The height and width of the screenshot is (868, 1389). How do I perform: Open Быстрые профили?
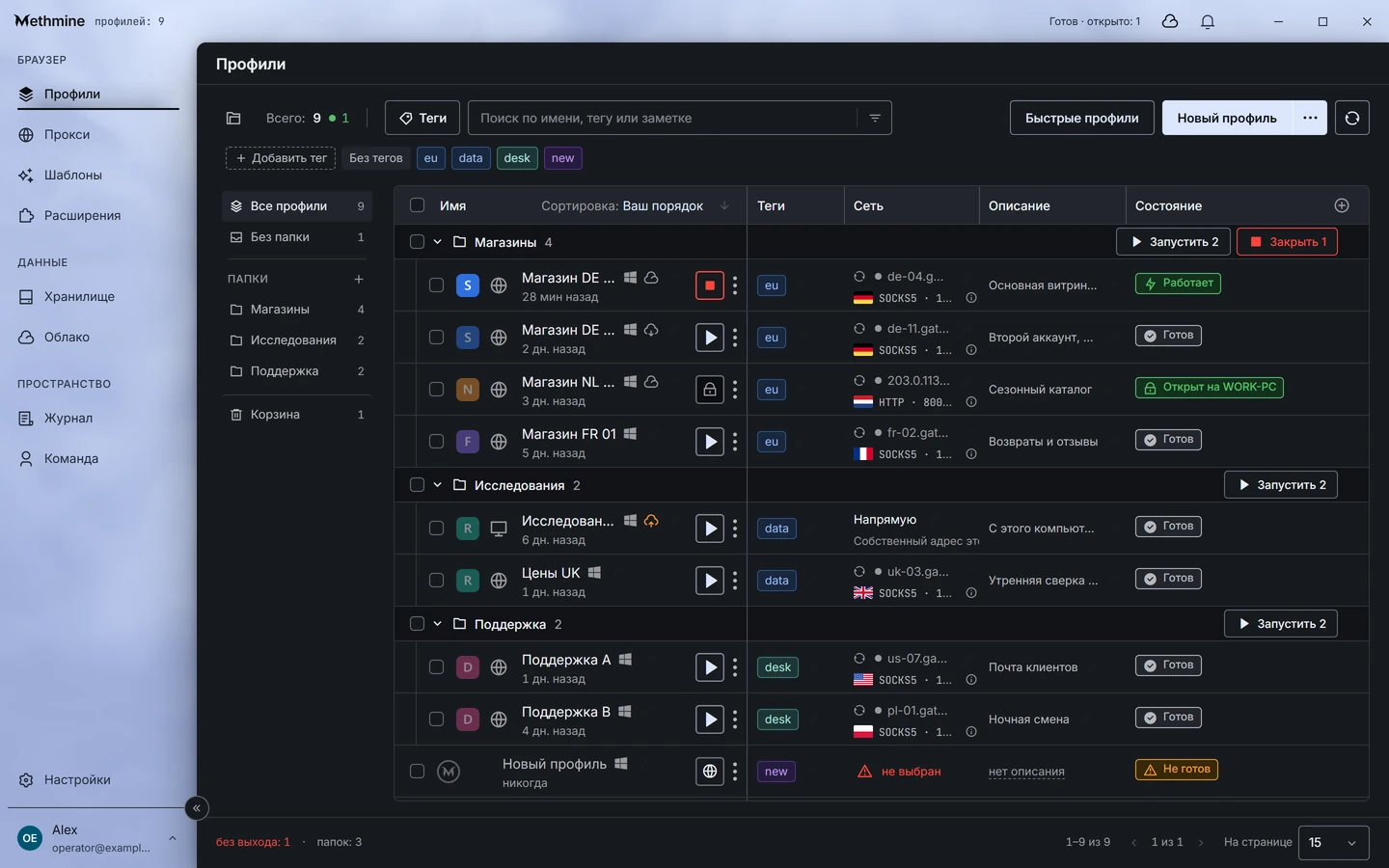1082,118
